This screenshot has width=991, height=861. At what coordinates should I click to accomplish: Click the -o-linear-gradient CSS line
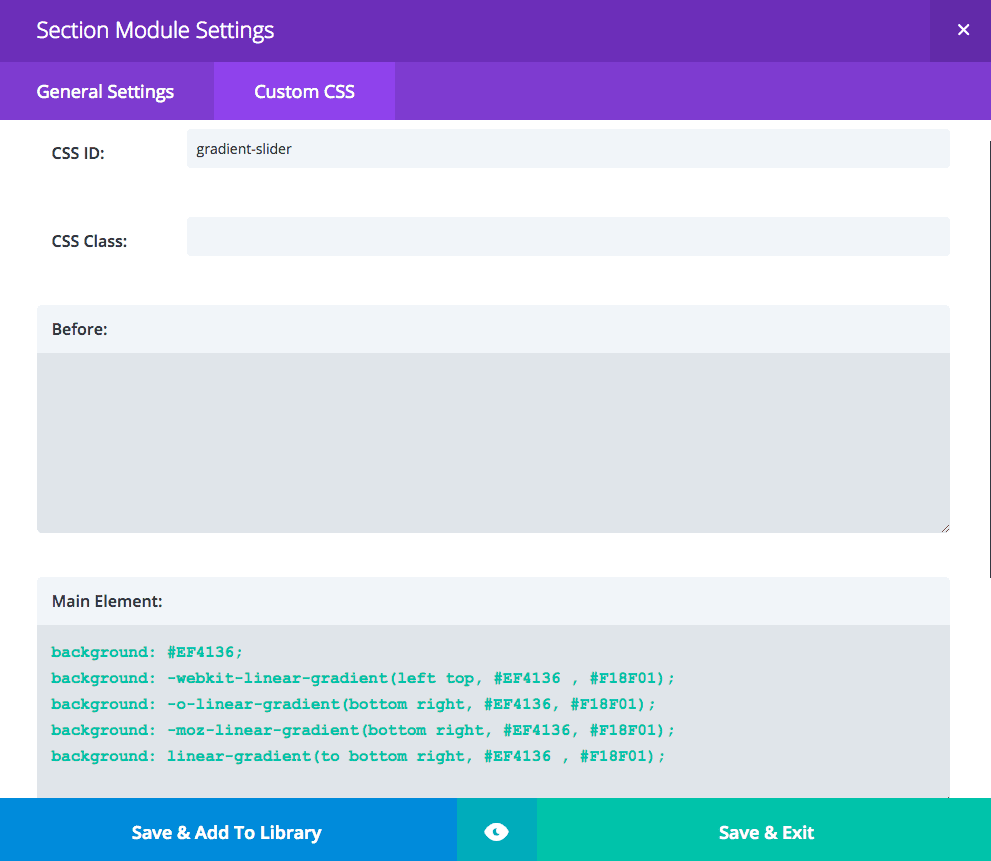point(353,704)
